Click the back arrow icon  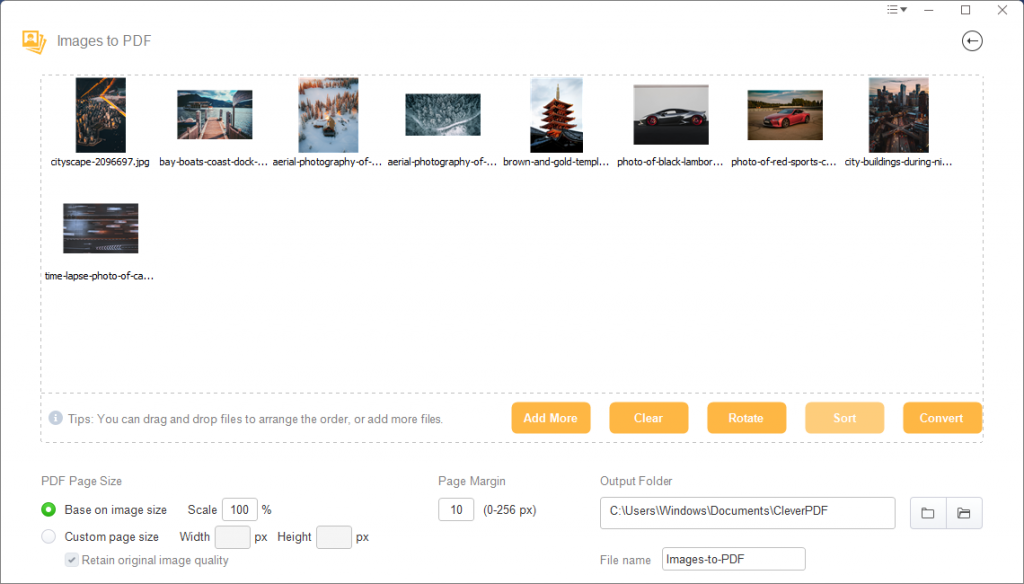[971, 41]
